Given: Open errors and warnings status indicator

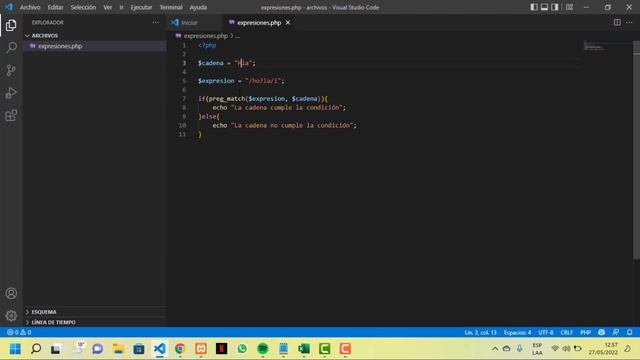Looking at the screenshot, I should coord(19,332).
